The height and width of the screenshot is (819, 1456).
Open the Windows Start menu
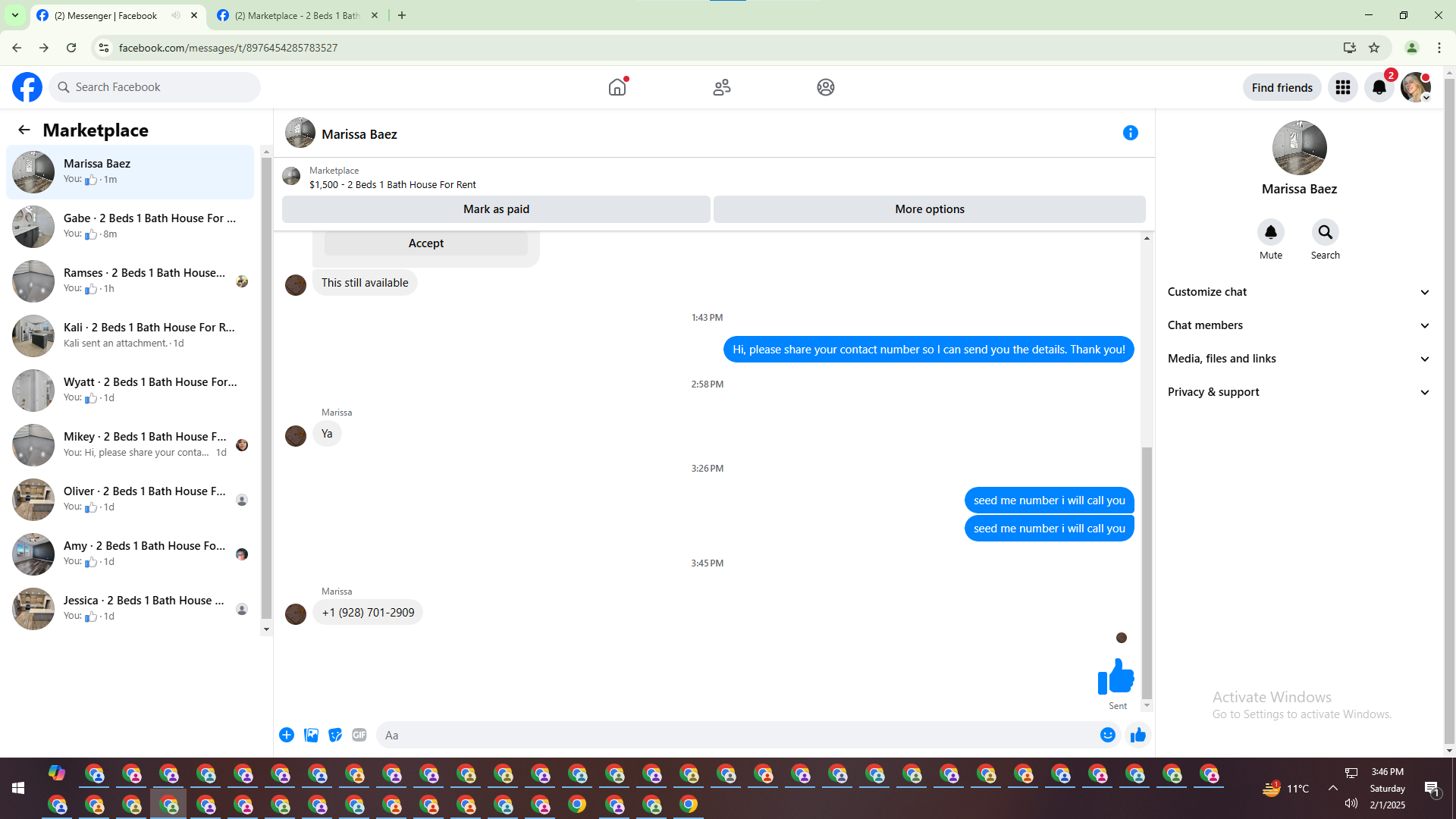(18, 789)
